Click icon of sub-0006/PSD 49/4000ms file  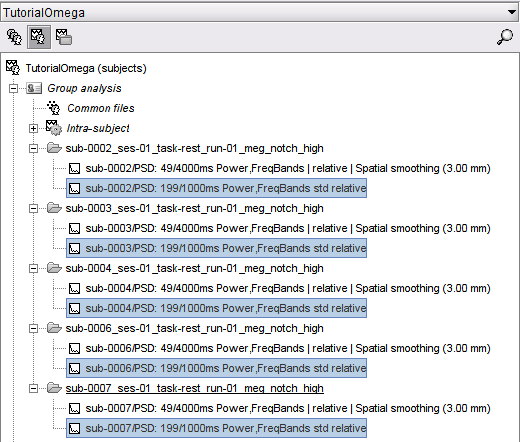click(74, 348)
